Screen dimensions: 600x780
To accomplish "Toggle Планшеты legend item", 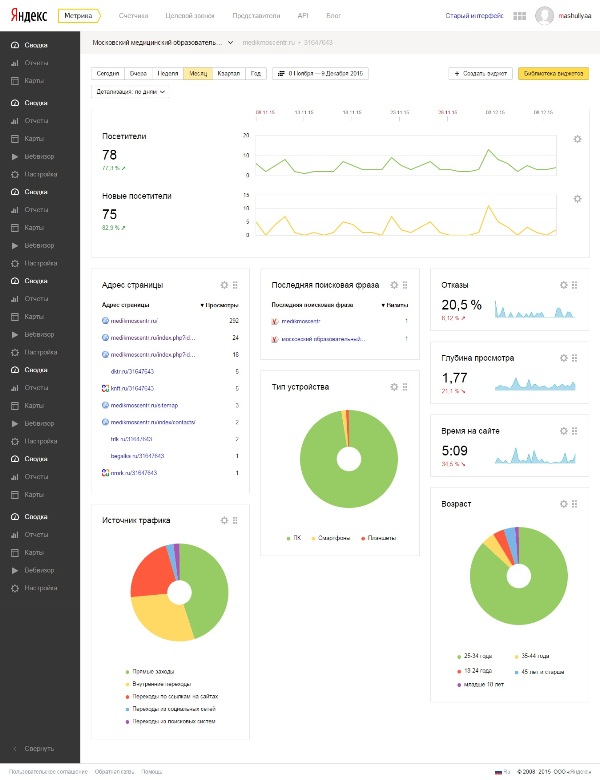I will 379,538.
